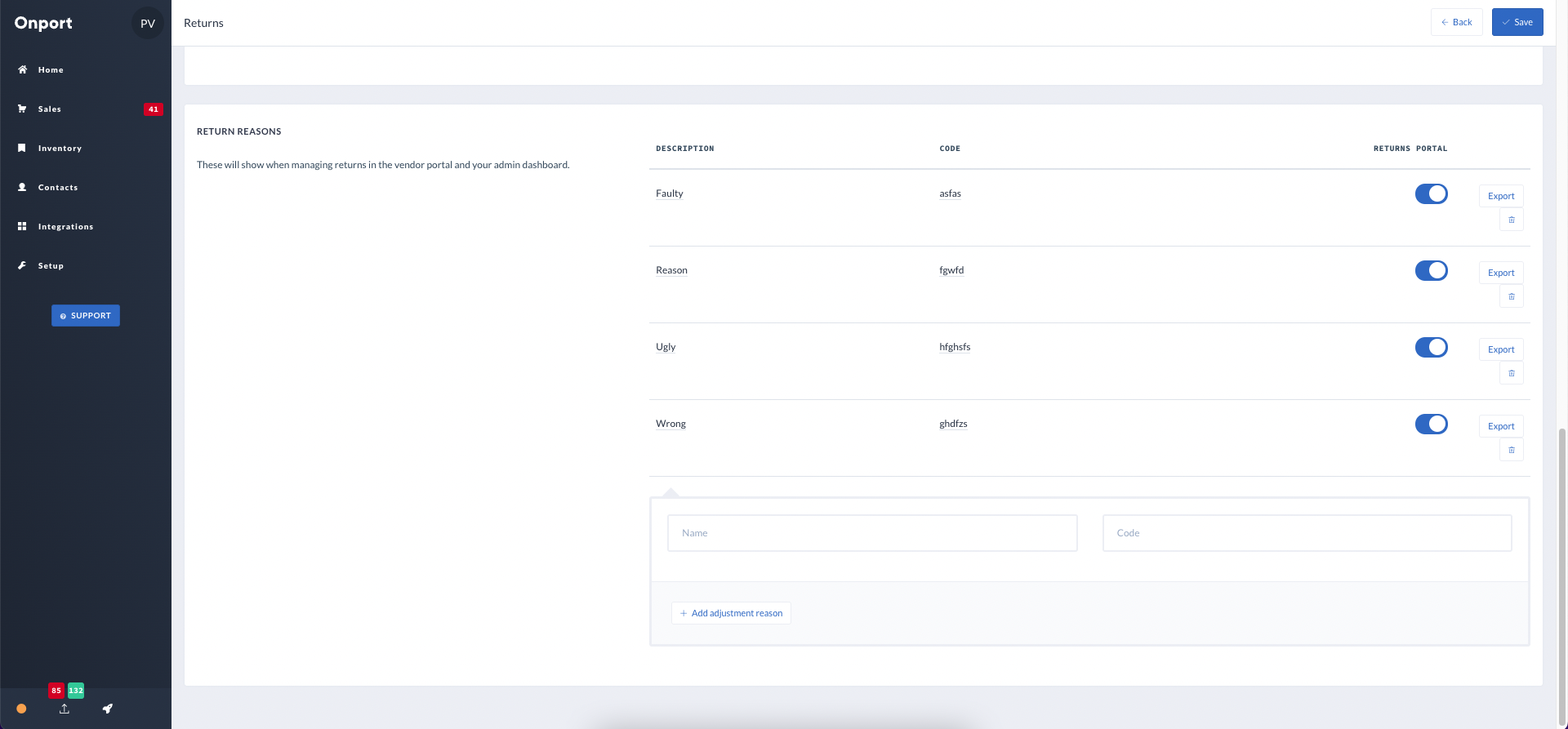Click Export for the Faulty row
This screenshot has width=1568, height=729.
point(1501,196)
